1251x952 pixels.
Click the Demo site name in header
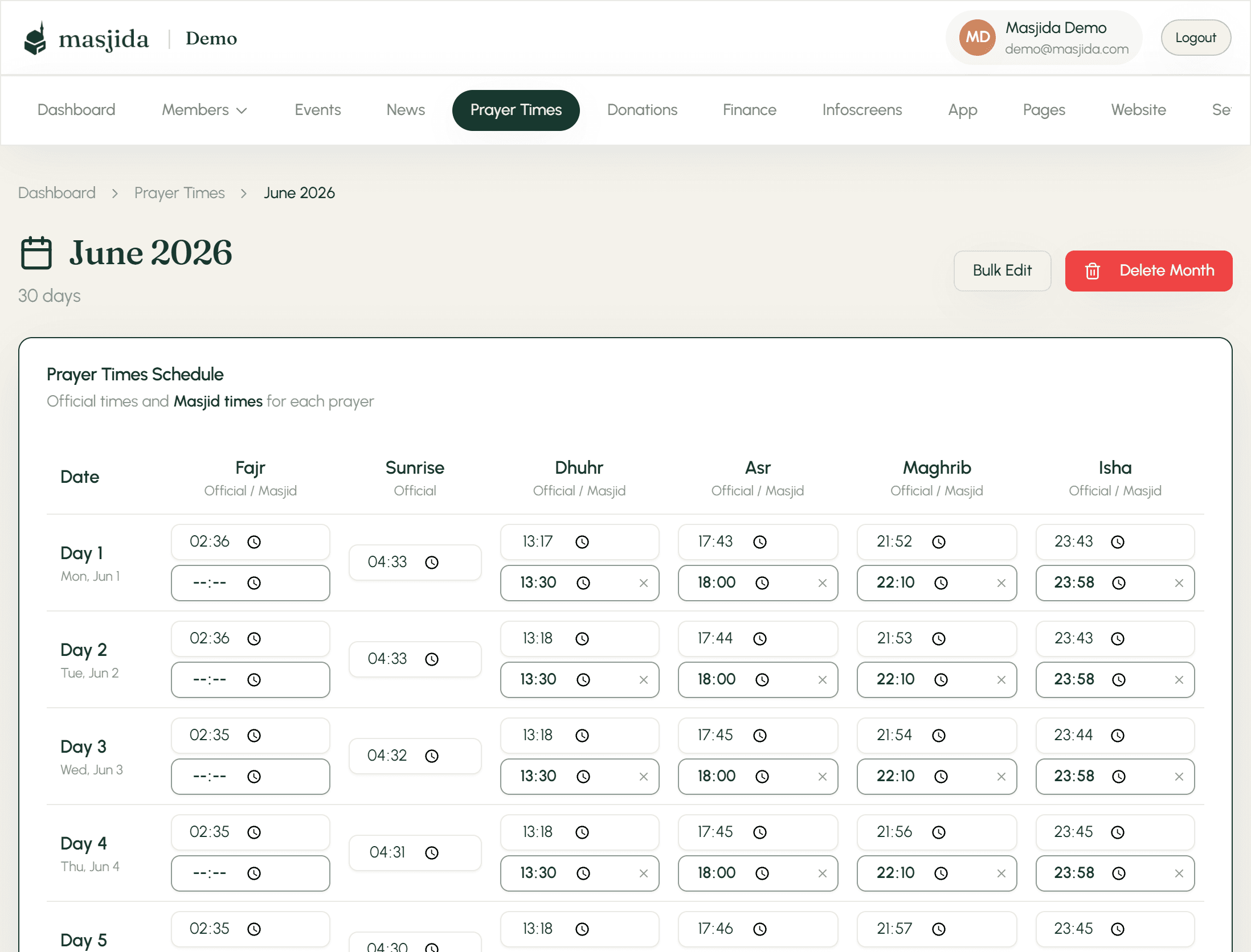coord(211,39)
